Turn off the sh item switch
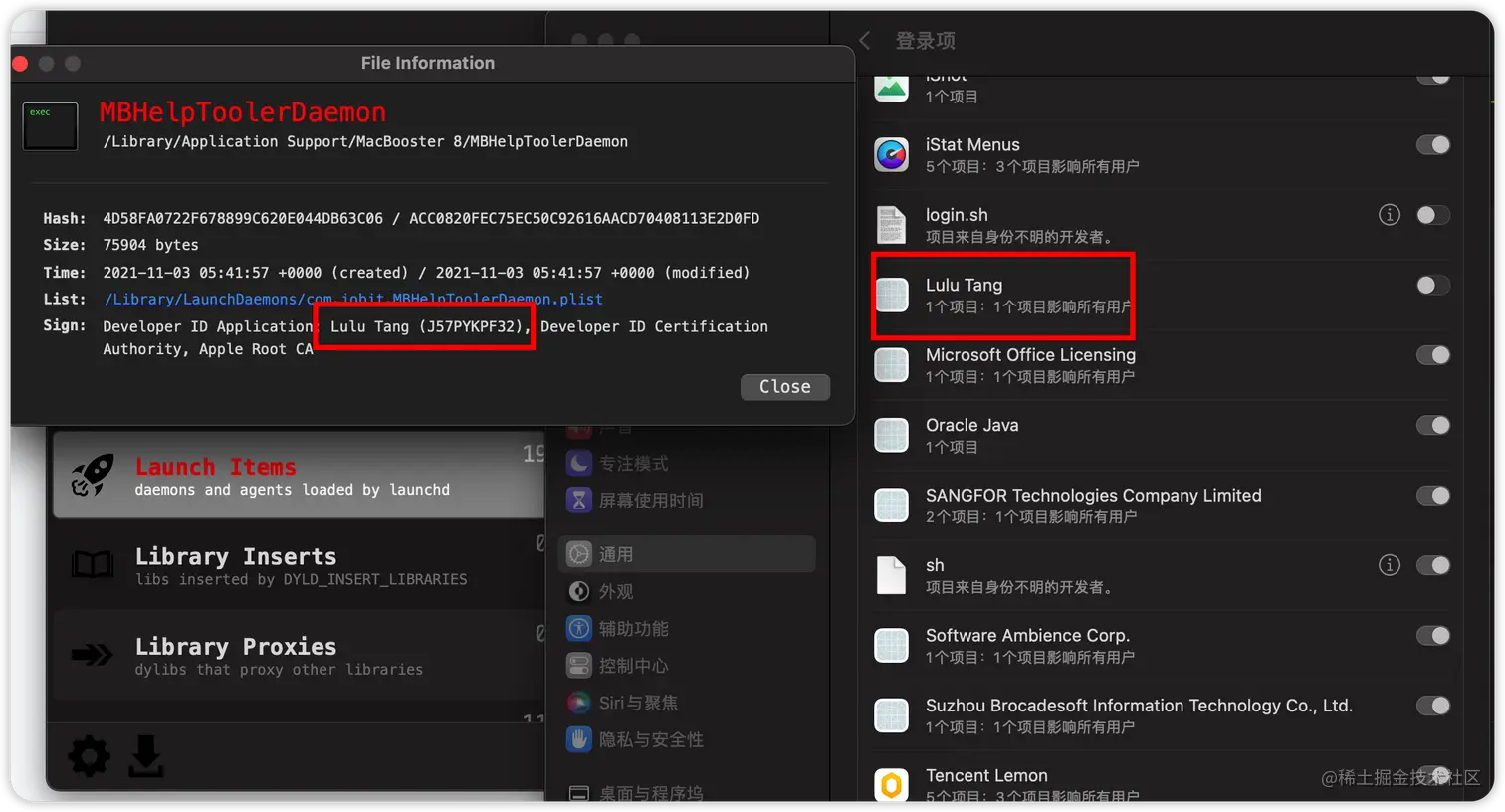The image size is (1505, 812). 1433,565
